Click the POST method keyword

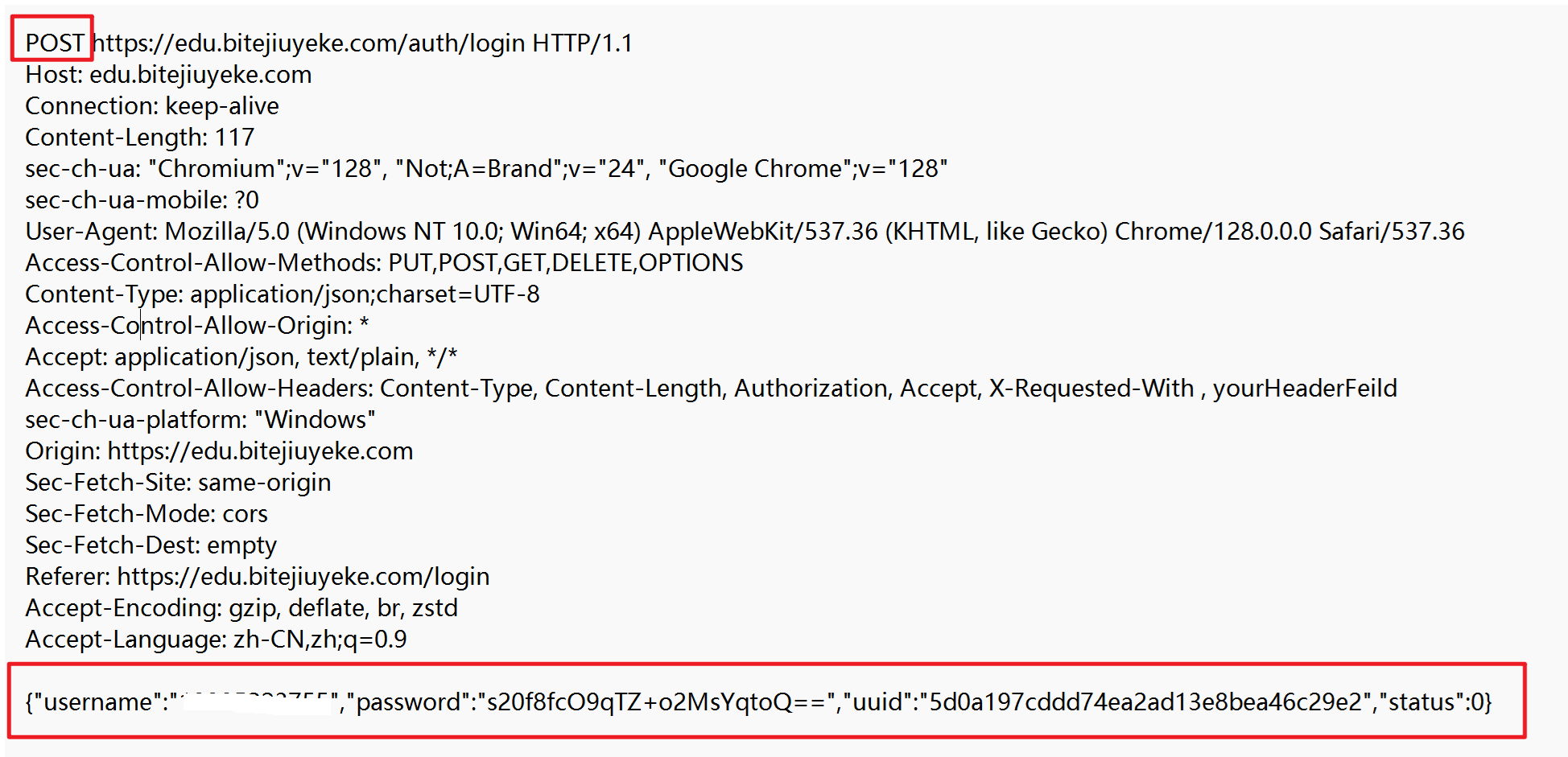click(55, 43)
